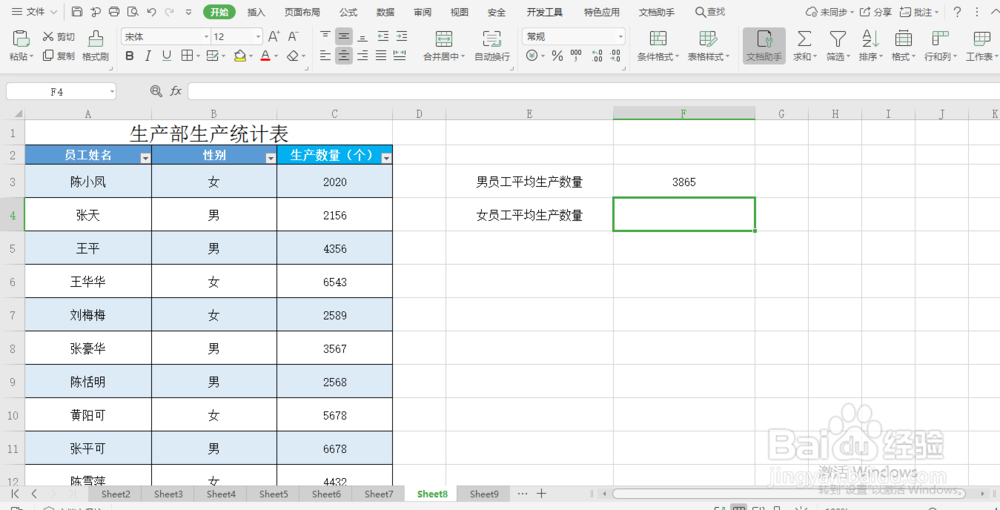Switch to Formulas (公式) tab
Viewport: 1000px width, 510px height.
point(348,12)
